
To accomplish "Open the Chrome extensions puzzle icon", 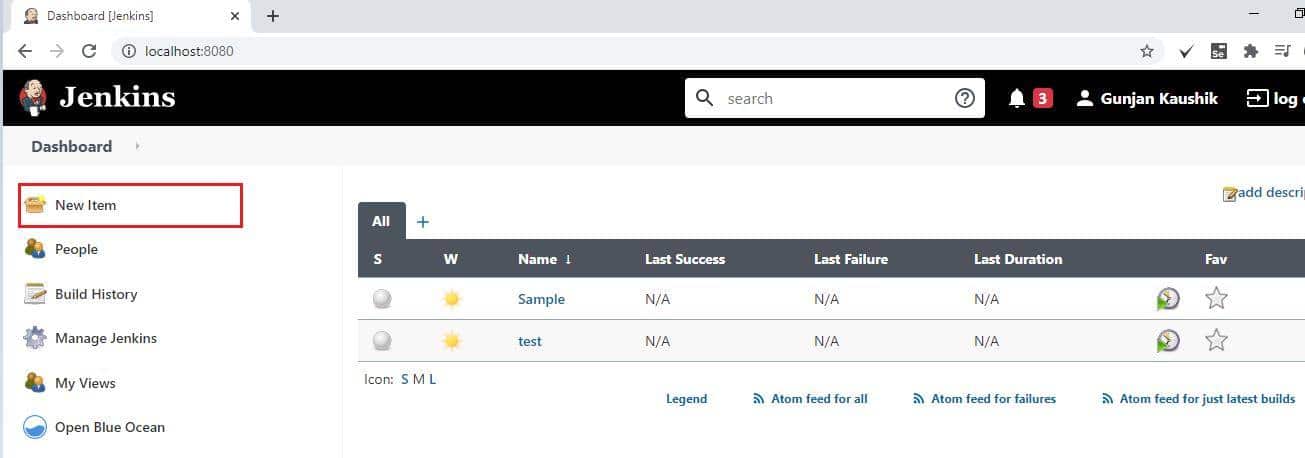I will tap(1250, 50).
